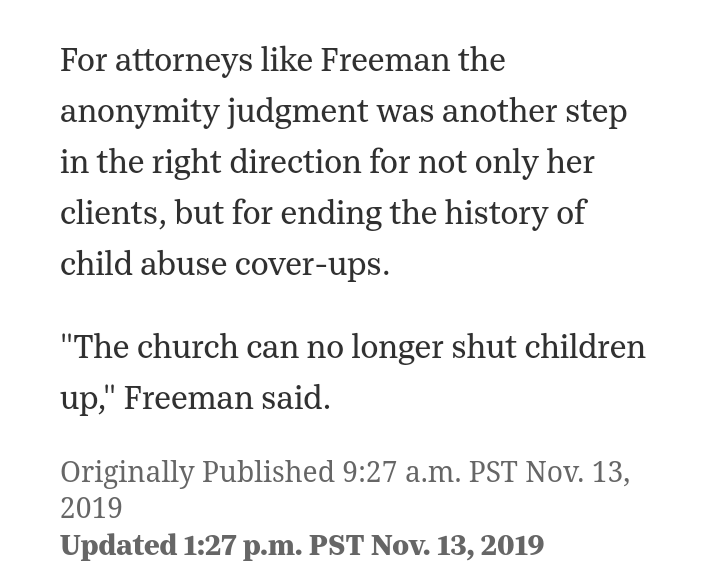Click the word "attorneys" in first line

(184, 62)
